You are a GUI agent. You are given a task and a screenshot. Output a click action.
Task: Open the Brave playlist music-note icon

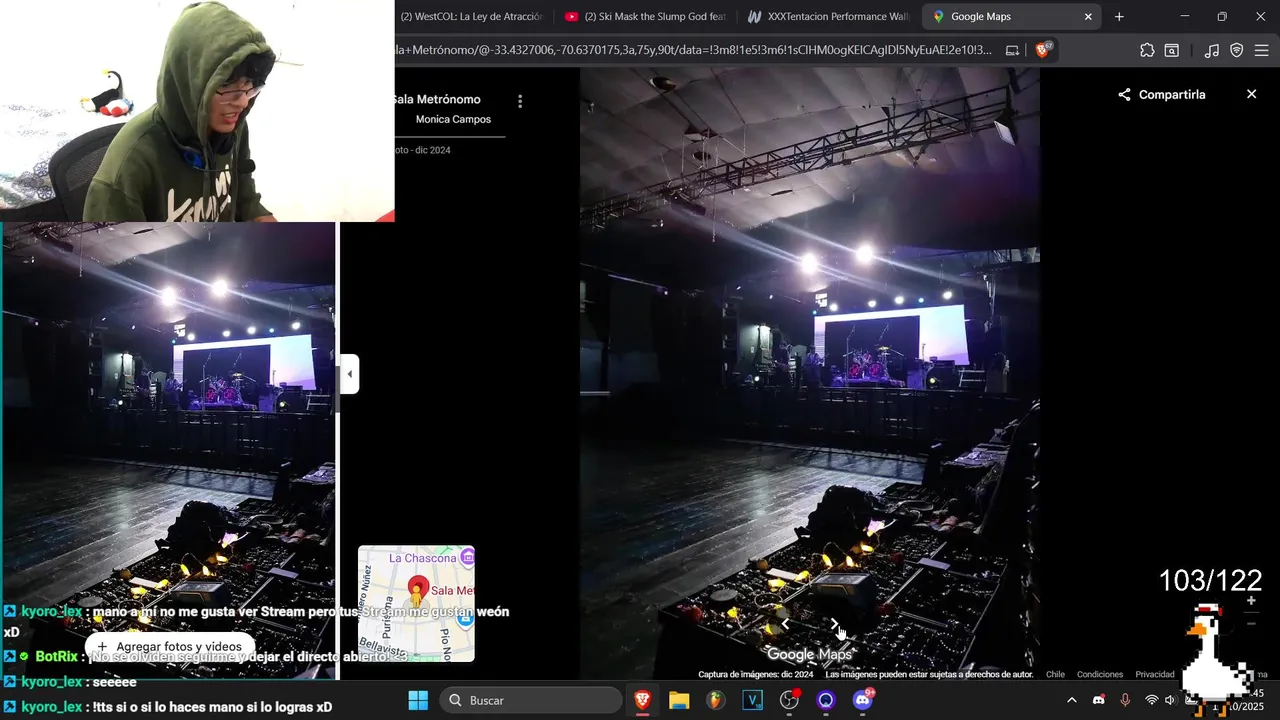(1212, 50)
